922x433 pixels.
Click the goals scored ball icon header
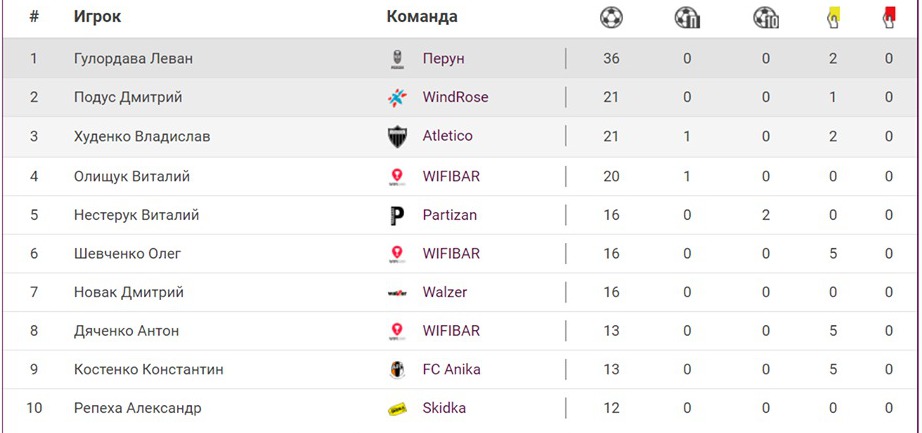[611, 17]
